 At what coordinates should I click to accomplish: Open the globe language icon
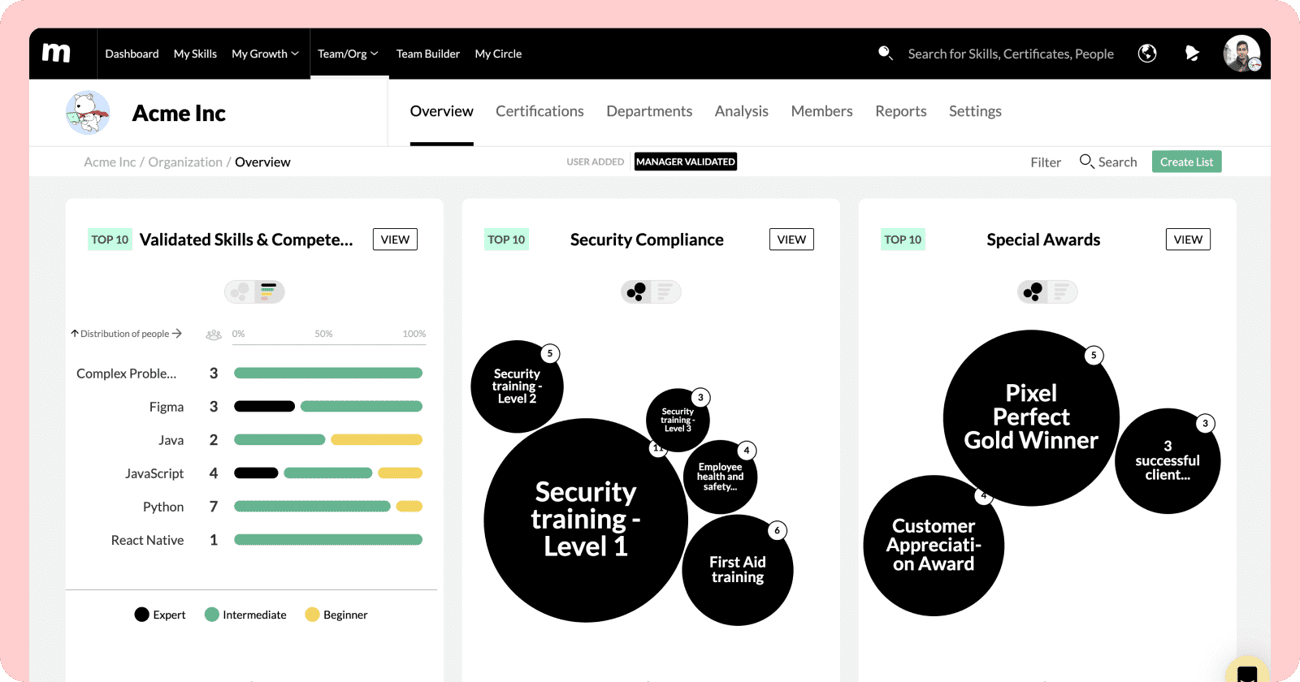(1147, 53)
